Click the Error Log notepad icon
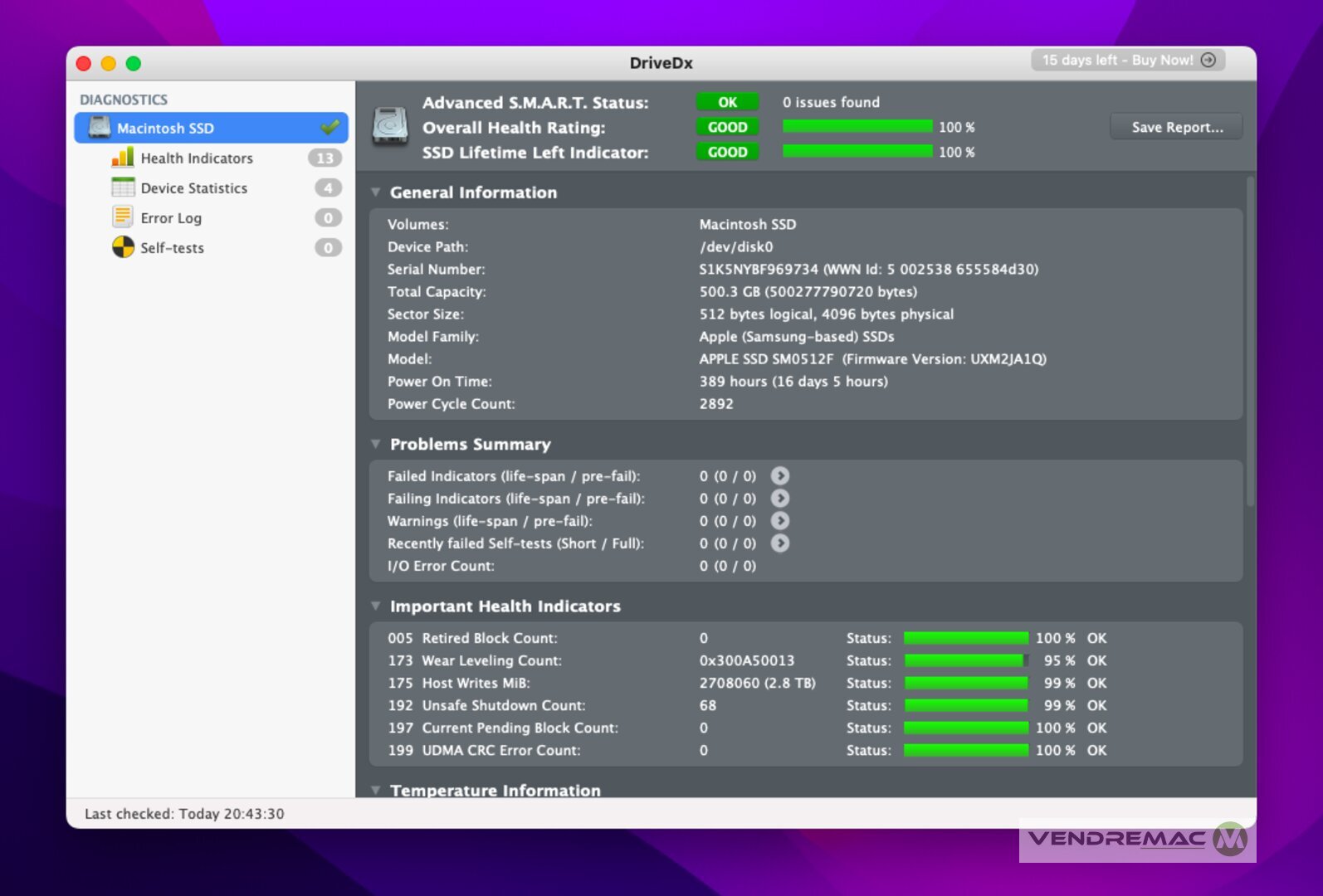 click(x=123, y=217)
